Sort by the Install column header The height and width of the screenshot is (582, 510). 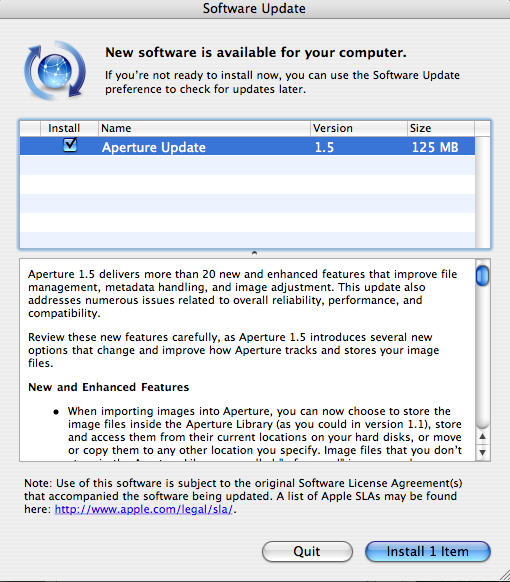pyautogui.click(x=69, y=128)
